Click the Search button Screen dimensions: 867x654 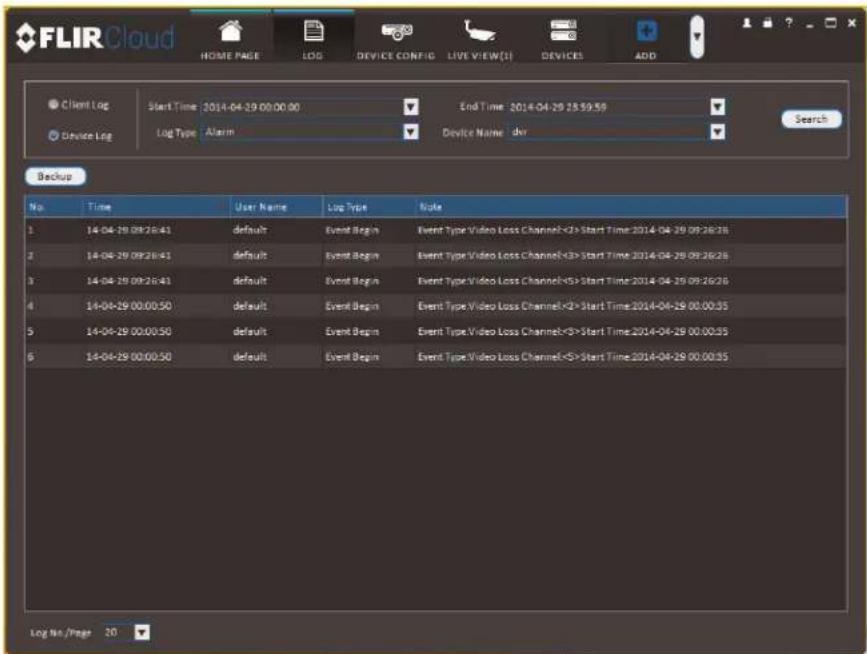point(811,119)
